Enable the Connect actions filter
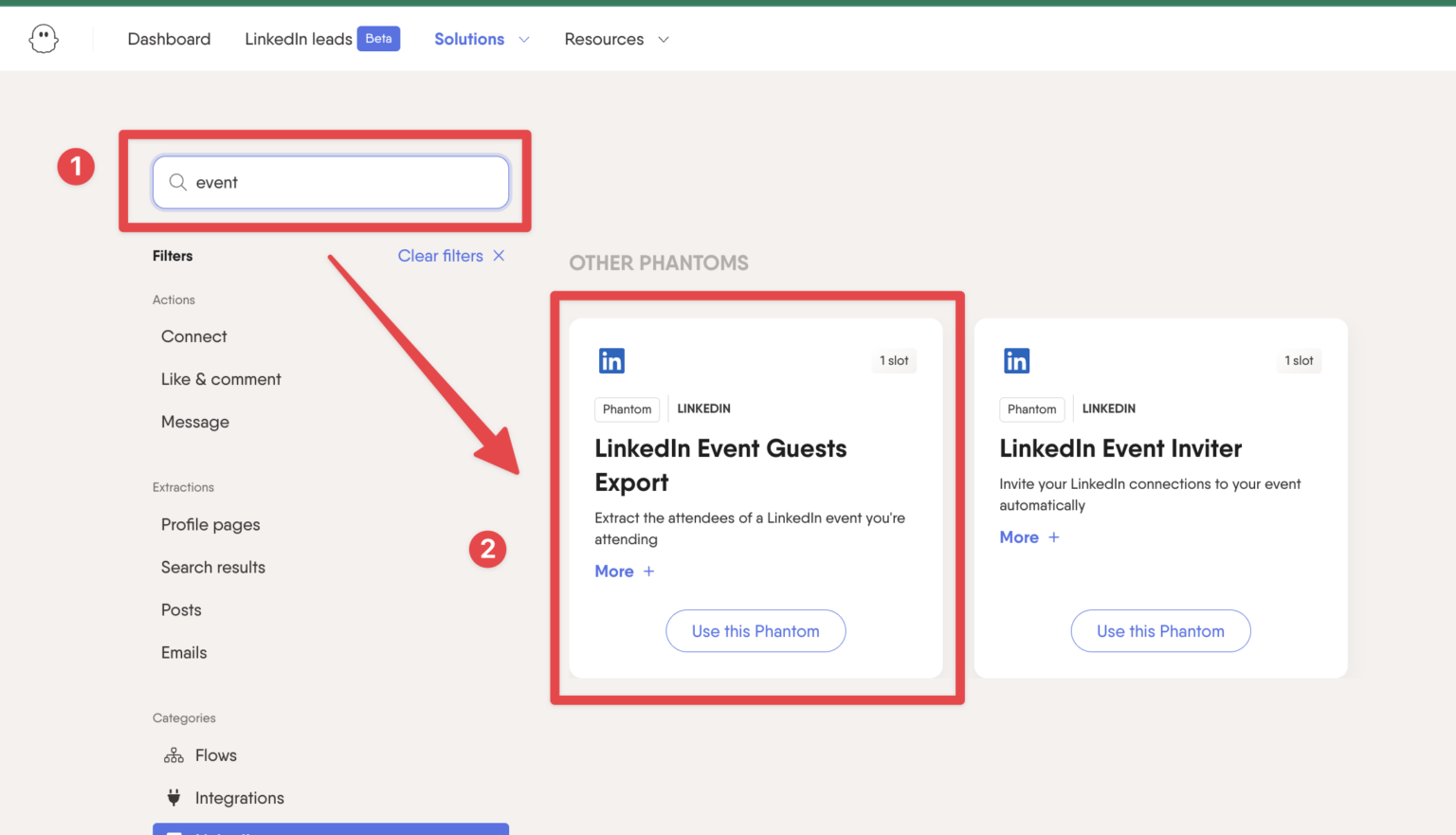The height and width of the screenshot is (835, 1456). [x=193, y=336]
